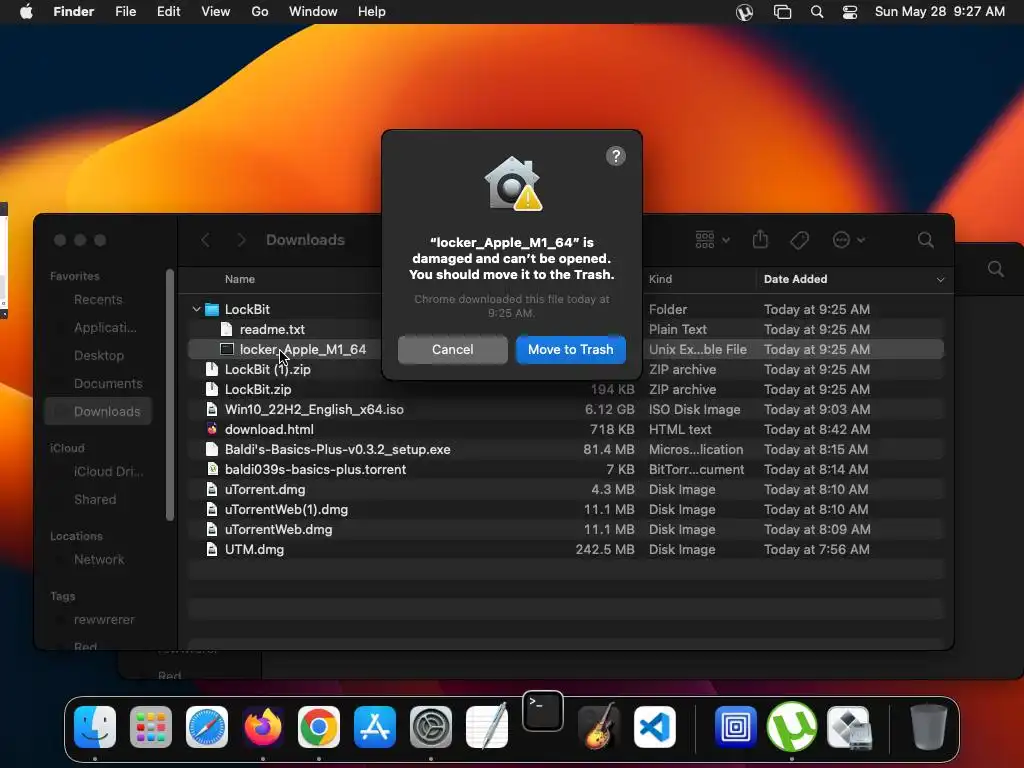Select the uTorrent.dmg file
Viewport: 1024px width, 768px height.
265,489
